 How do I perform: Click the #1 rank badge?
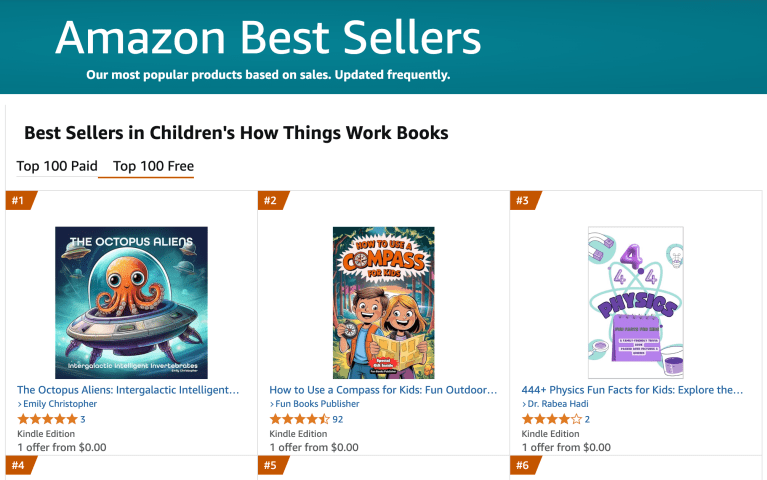click(19, 200)
